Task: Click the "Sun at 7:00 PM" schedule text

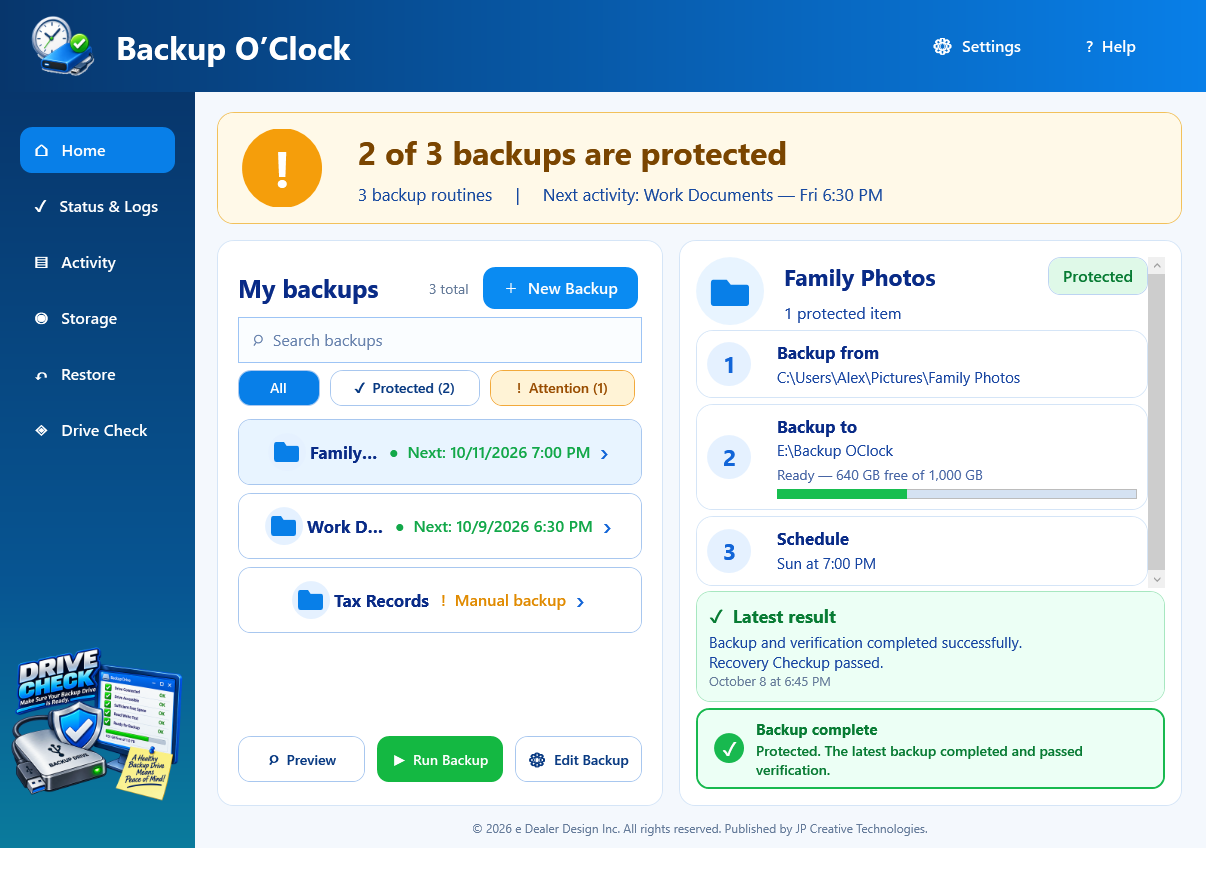Action: tap(826, 564)
